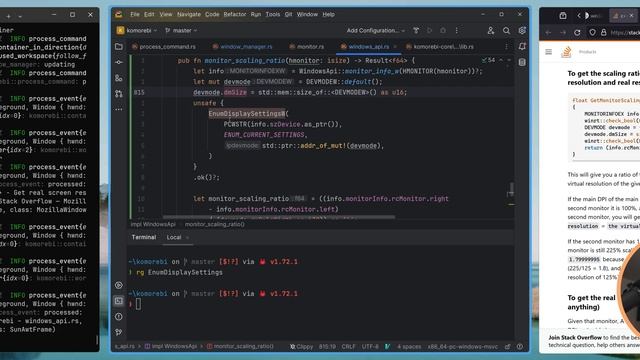Open the Add Configuration dropdown
Image resolution: width=640 pixels, height=360 pixels.
pyautogui.click(x=376, y=31)
